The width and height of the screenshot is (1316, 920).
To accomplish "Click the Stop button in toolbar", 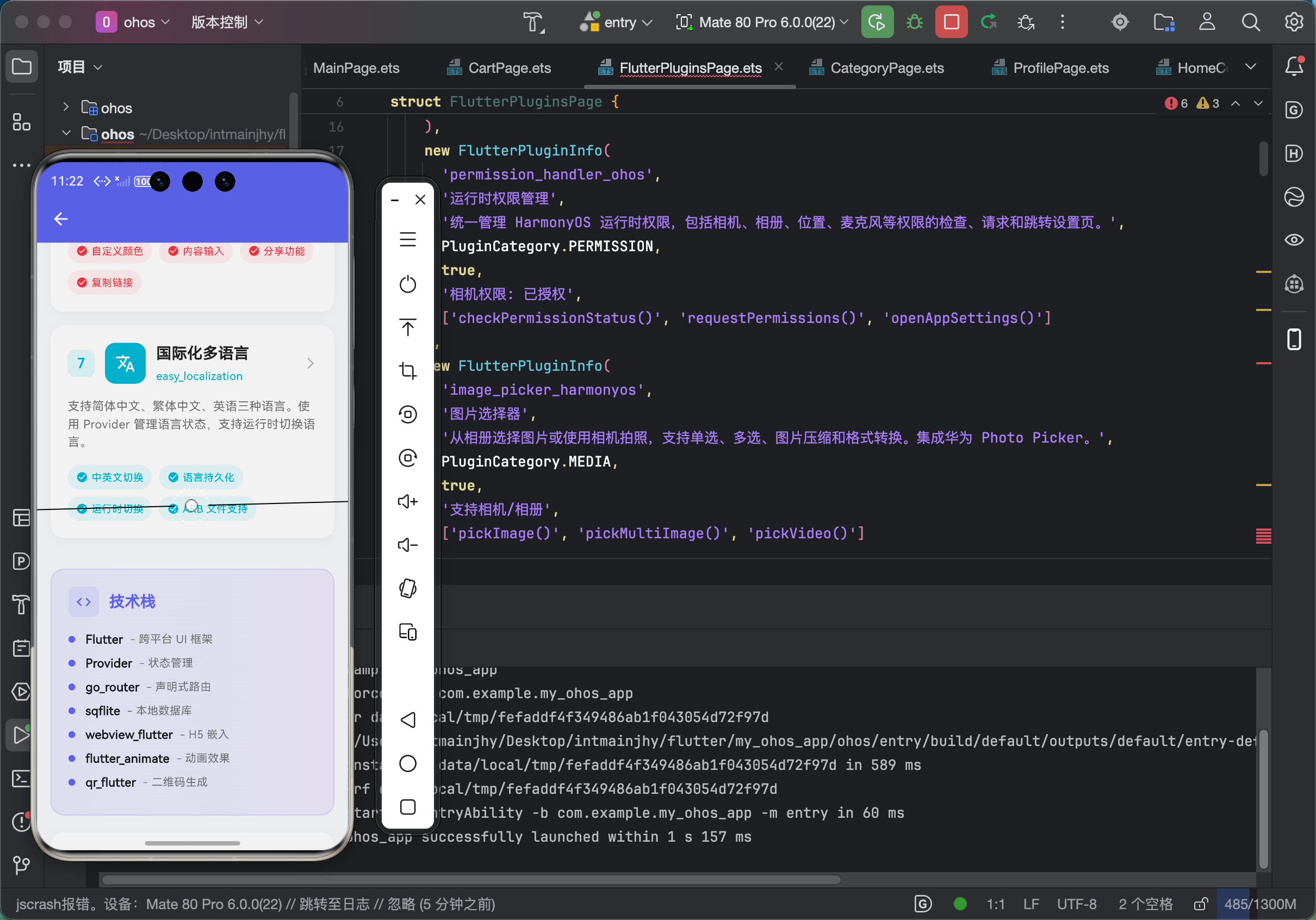I will coord(951,22).
